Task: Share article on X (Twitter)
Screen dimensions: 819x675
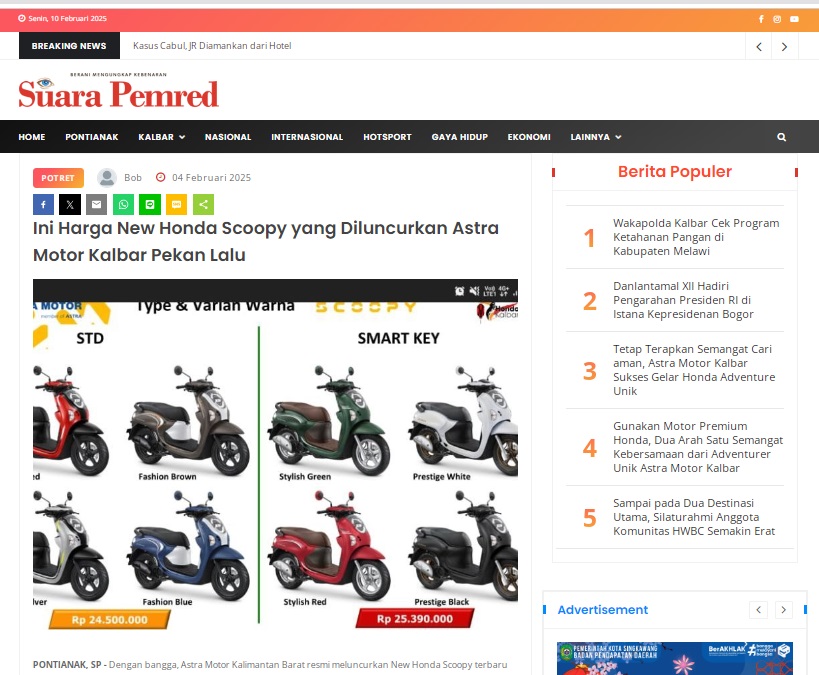Action: click(x=70, y=204)
